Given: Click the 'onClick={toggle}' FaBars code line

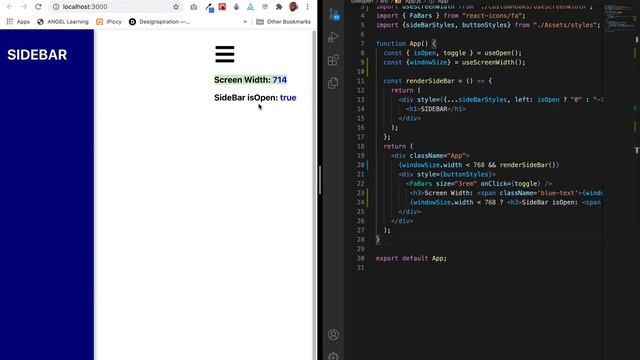Looking at the screenshot, I should coord(479,184).
